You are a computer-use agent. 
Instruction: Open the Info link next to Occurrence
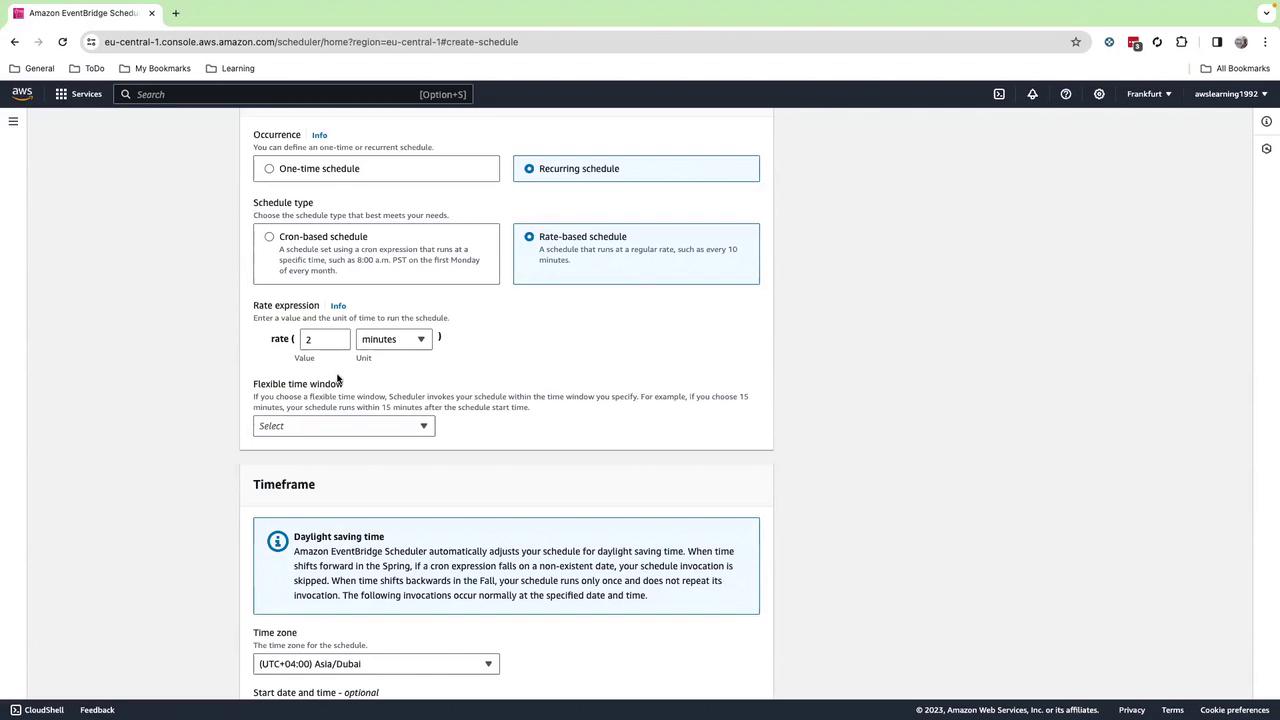pos(319,135)
